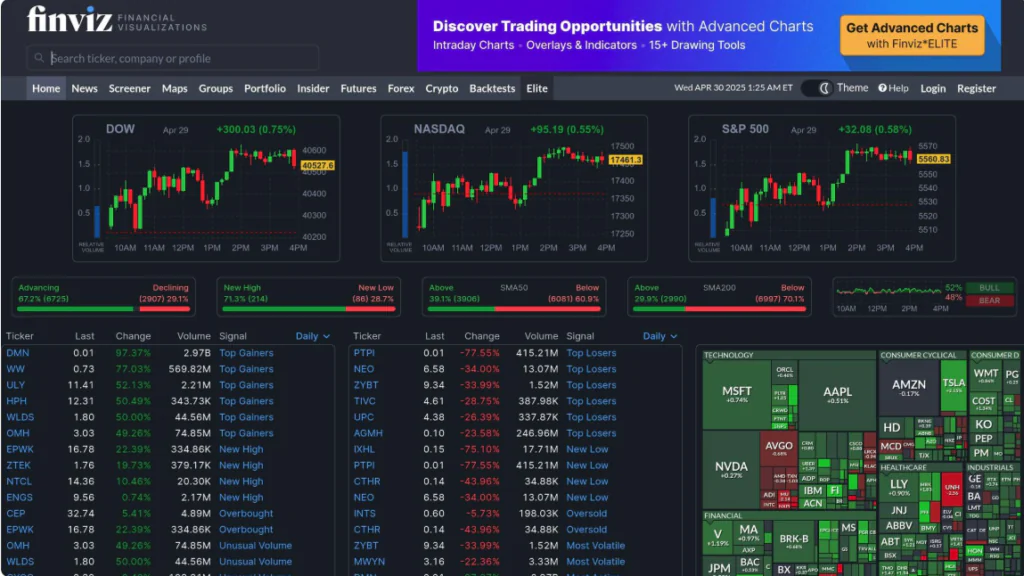Click Get Advanced Charts button
This screenshot has width=1024, height=576.
[912, 35]
